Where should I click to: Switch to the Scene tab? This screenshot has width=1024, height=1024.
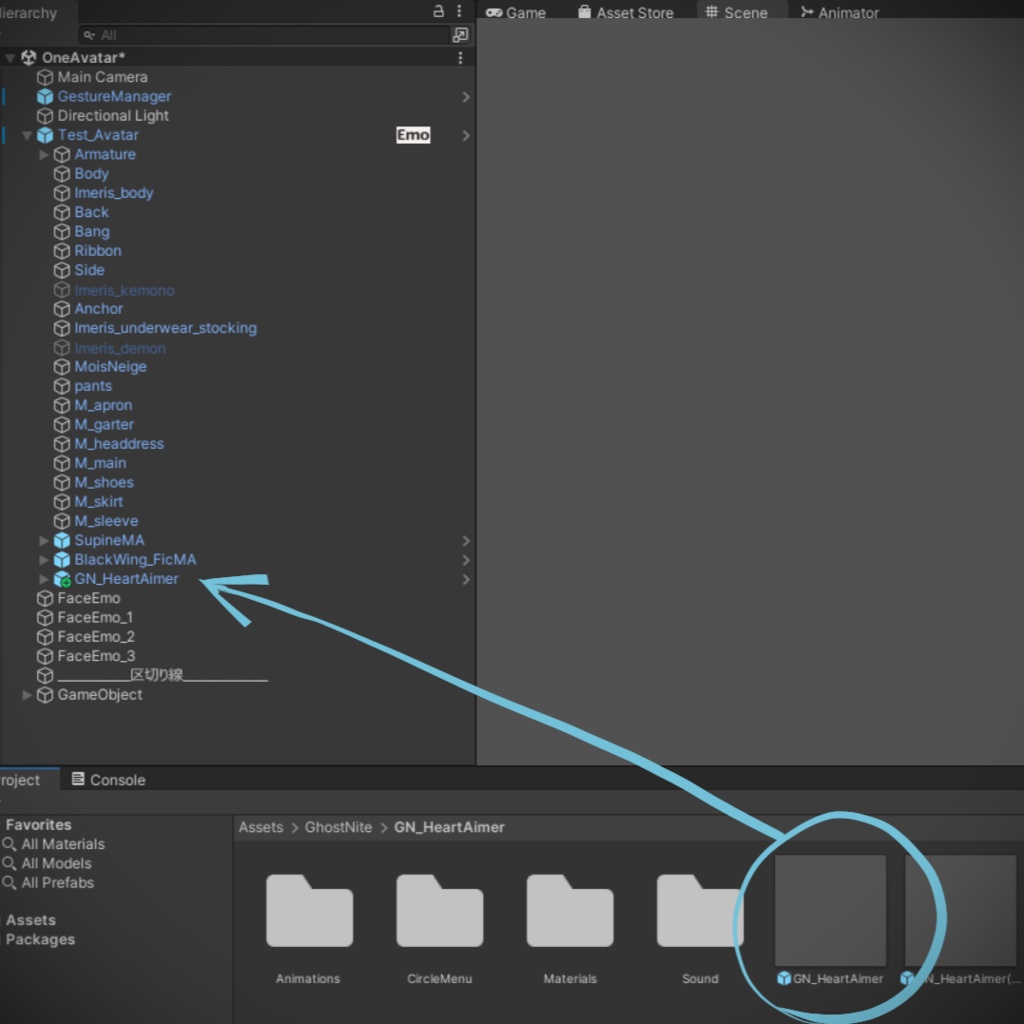click(737, 12)
